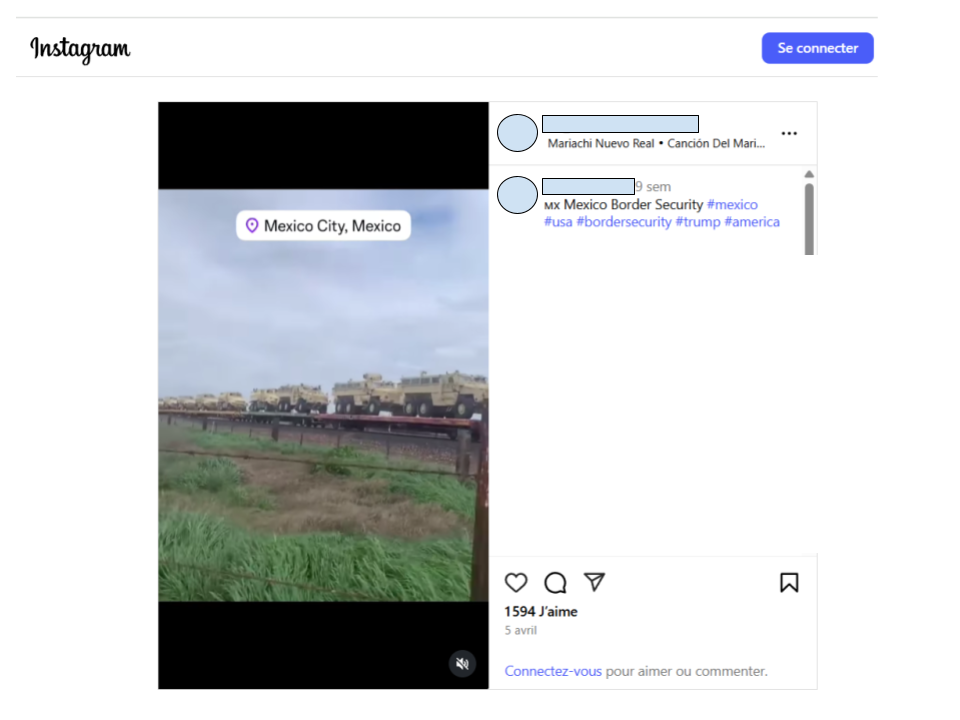The image size is (960, 720).
Task: Click the 1594 J'aime likes count
Action: (x=541, y=612)
